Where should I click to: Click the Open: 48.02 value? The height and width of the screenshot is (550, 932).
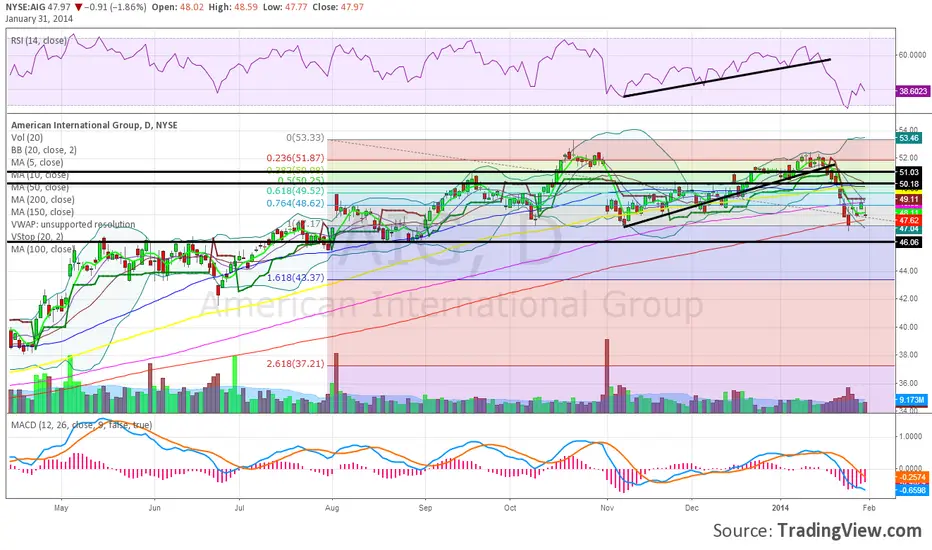(177, 7)
